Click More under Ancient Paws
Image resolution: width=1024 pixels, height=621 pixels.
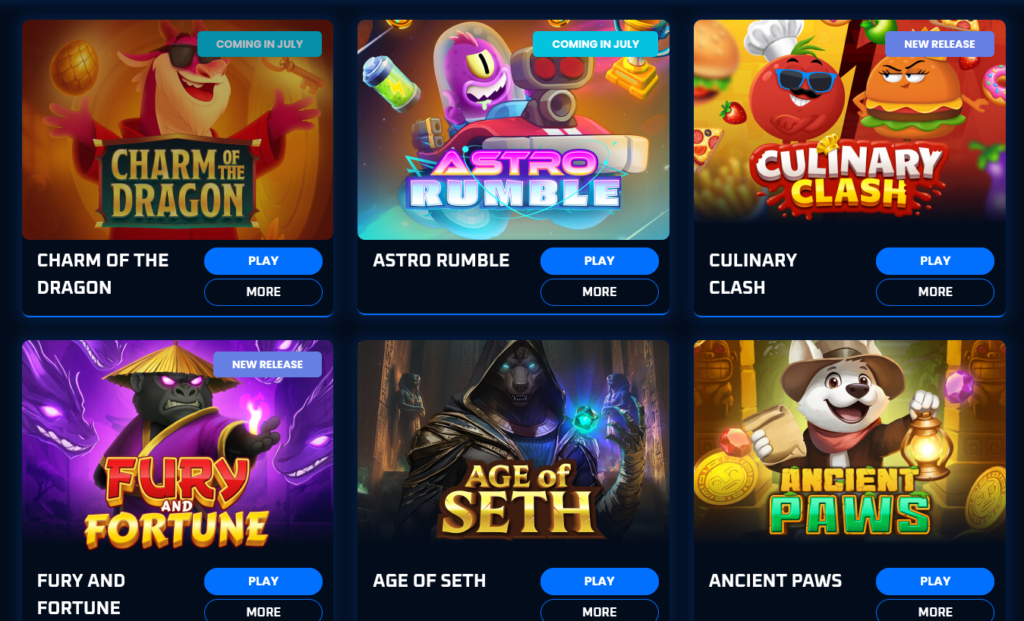(935, 611)
